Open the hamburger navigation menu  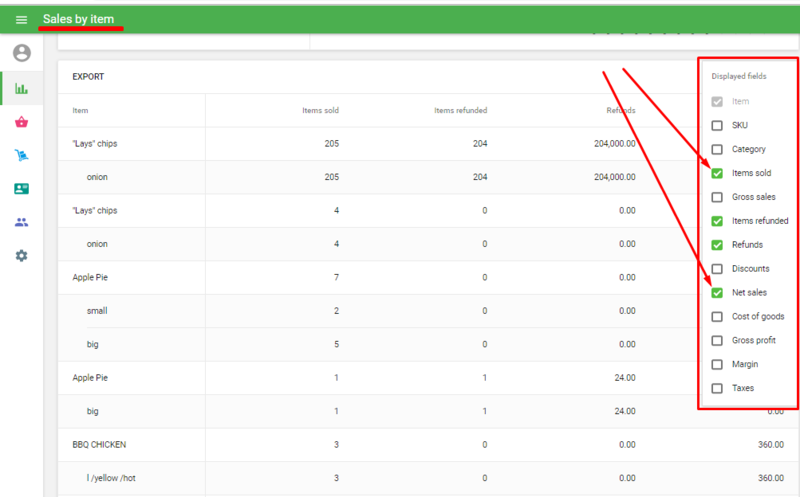(x=21, y=20)
